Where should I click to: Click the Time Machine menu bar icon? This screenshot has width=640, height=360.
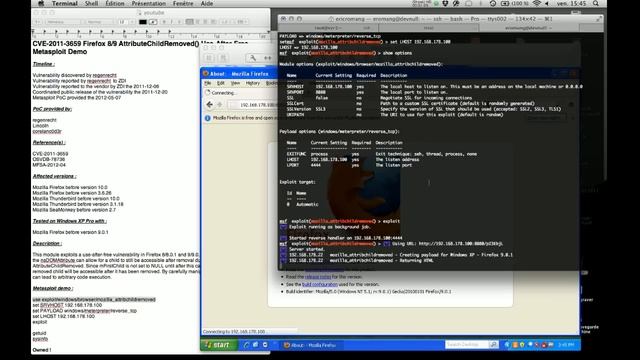click(493, 4)
